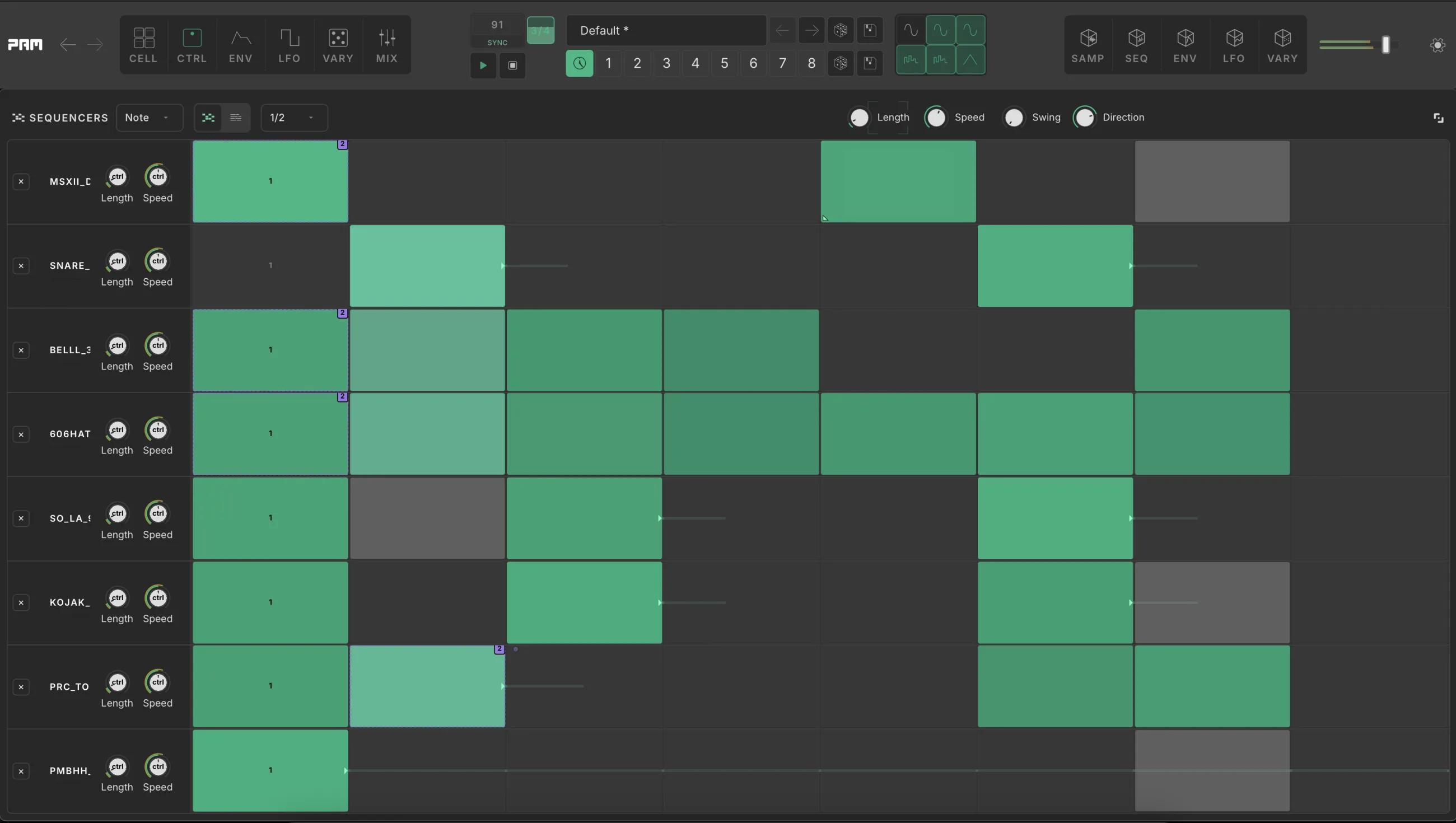Screen dimensions: 1456x823
Task: Save preset with the disk icon
Action: pos(870,30)
